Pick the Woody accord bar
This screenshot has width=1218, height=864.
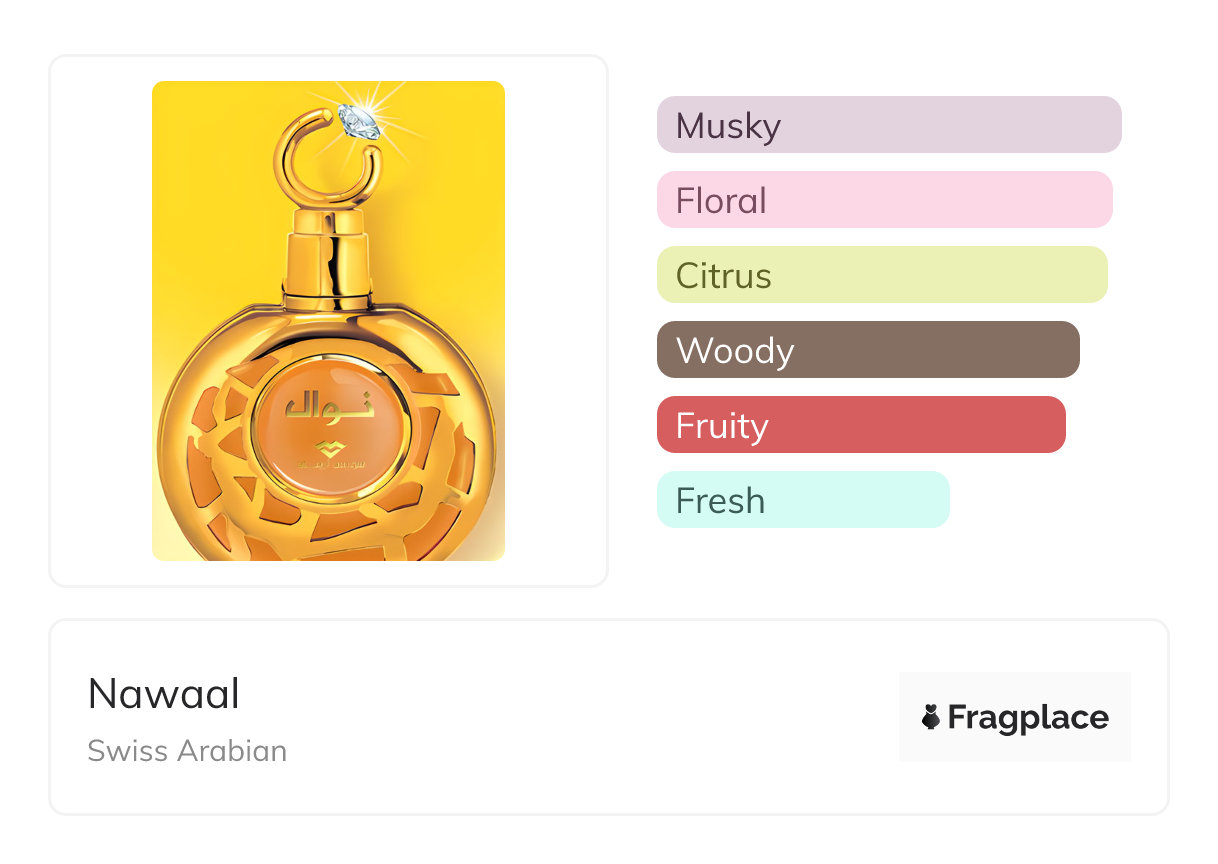point(867,350)
